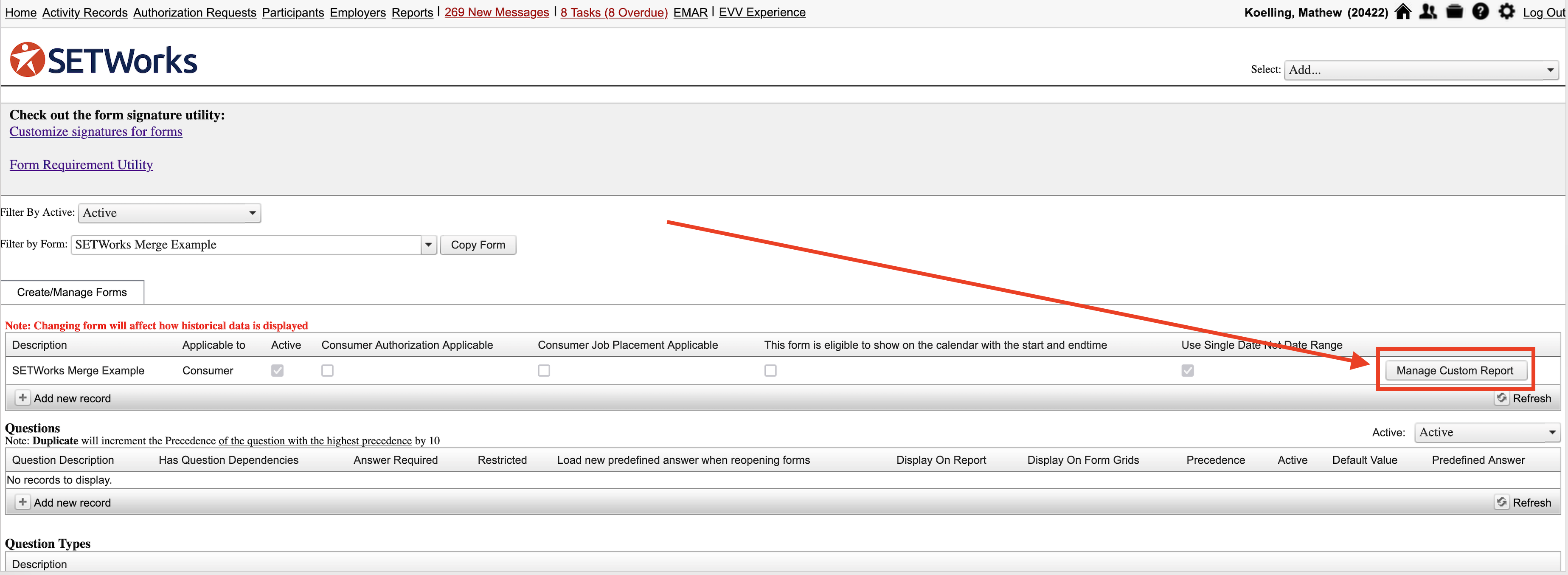Open Customize signatures for forms link

coord(96,132)
